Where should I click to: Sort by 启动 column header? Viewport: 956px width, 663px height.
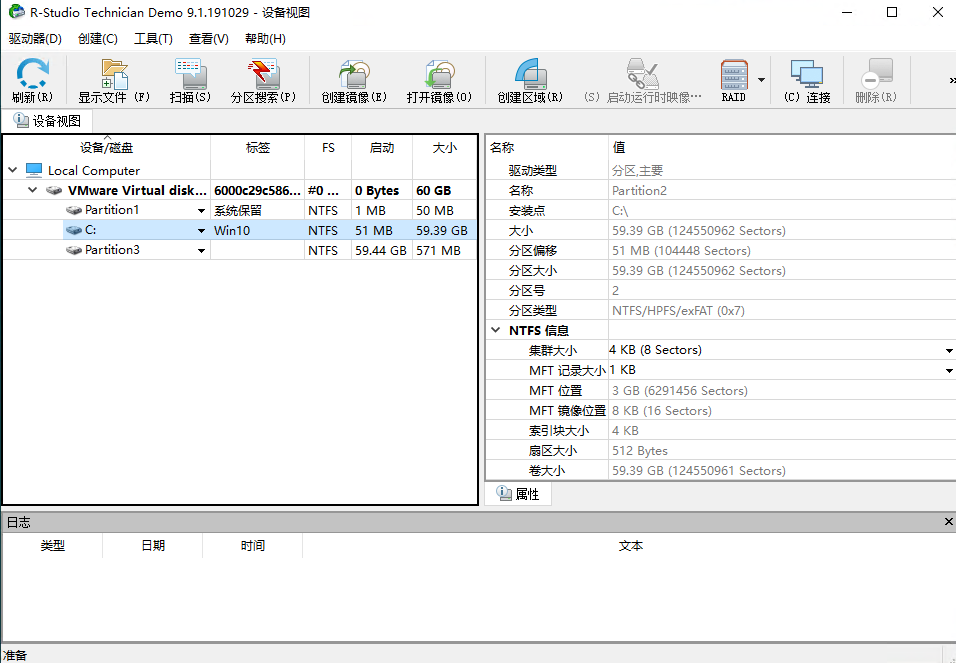(x=382, y=148)
